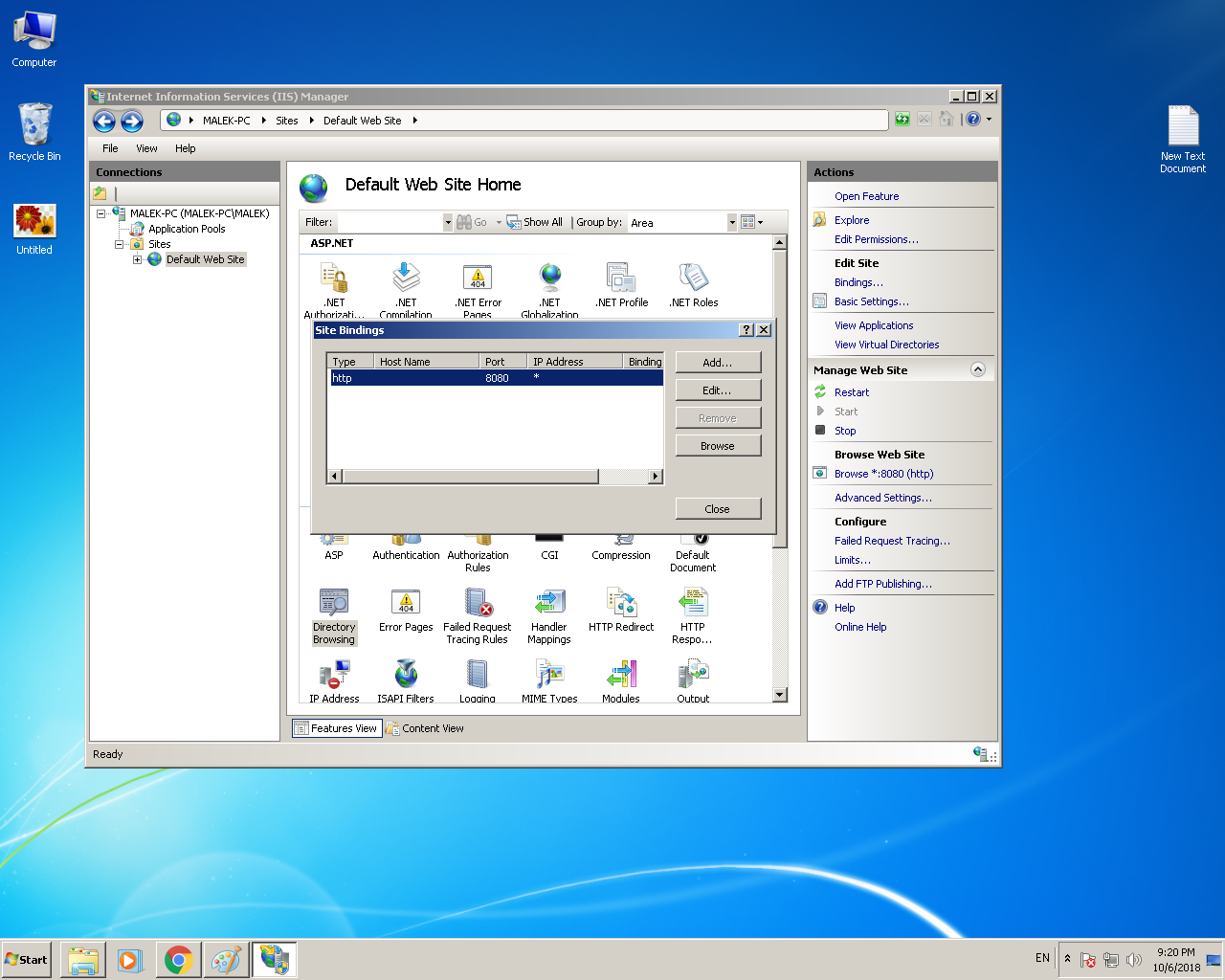Click the Start button on taskbar
1225x980 pixels.
pyautogui.click(x=27, y=959)
